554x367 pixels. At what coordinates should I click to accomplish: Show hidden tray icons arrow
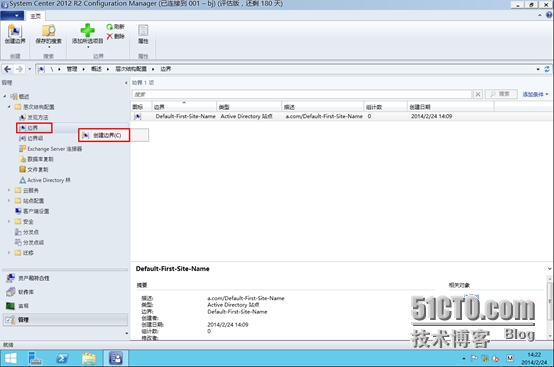click(464, 359)
